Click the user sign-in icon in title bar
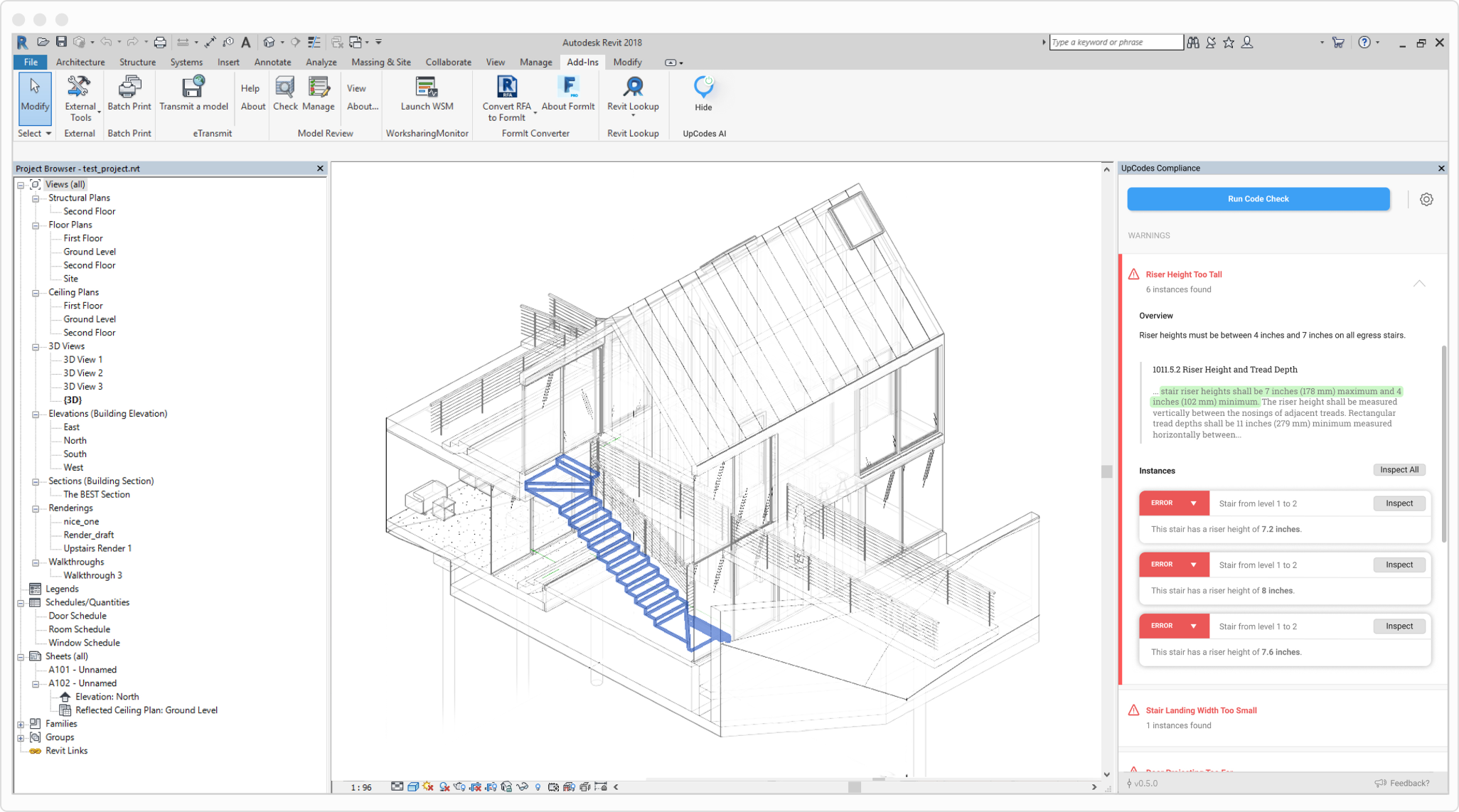The image size is (1459, 812). 1247,42
